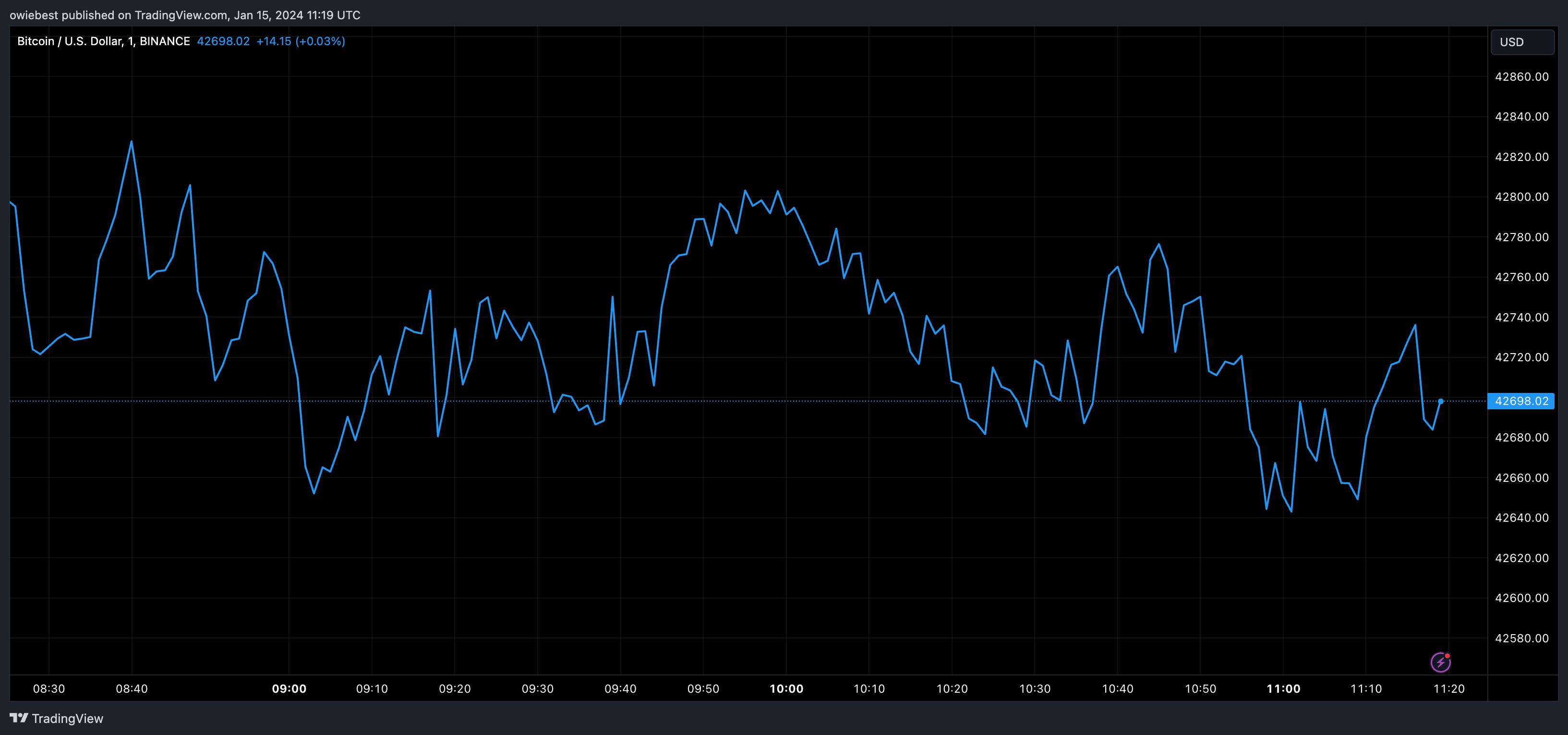Screen dimensions: 1568x735
Task: Click the 09:10 time axis label
Action: coord(372,689)
